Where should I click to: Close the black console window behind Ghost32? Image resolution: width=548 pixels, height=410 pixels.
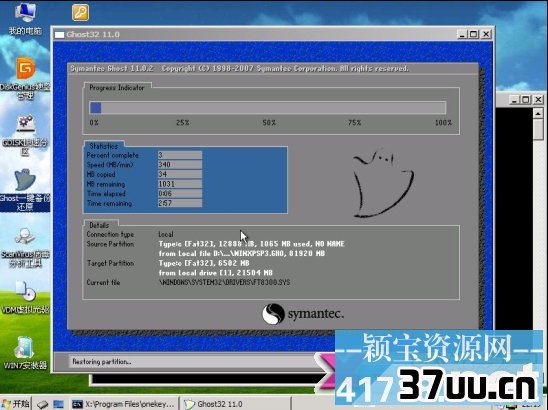click(538, 100)
